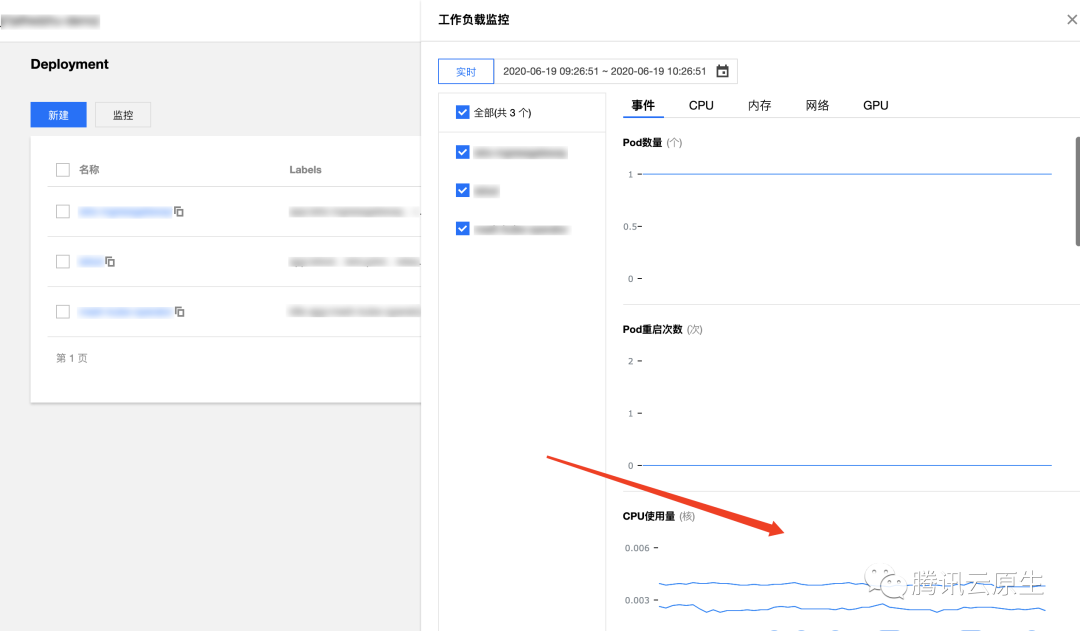The image size is (1080, 631).
Task: Click the monitoring panel vertical scrollbar
Action: 1077,191
